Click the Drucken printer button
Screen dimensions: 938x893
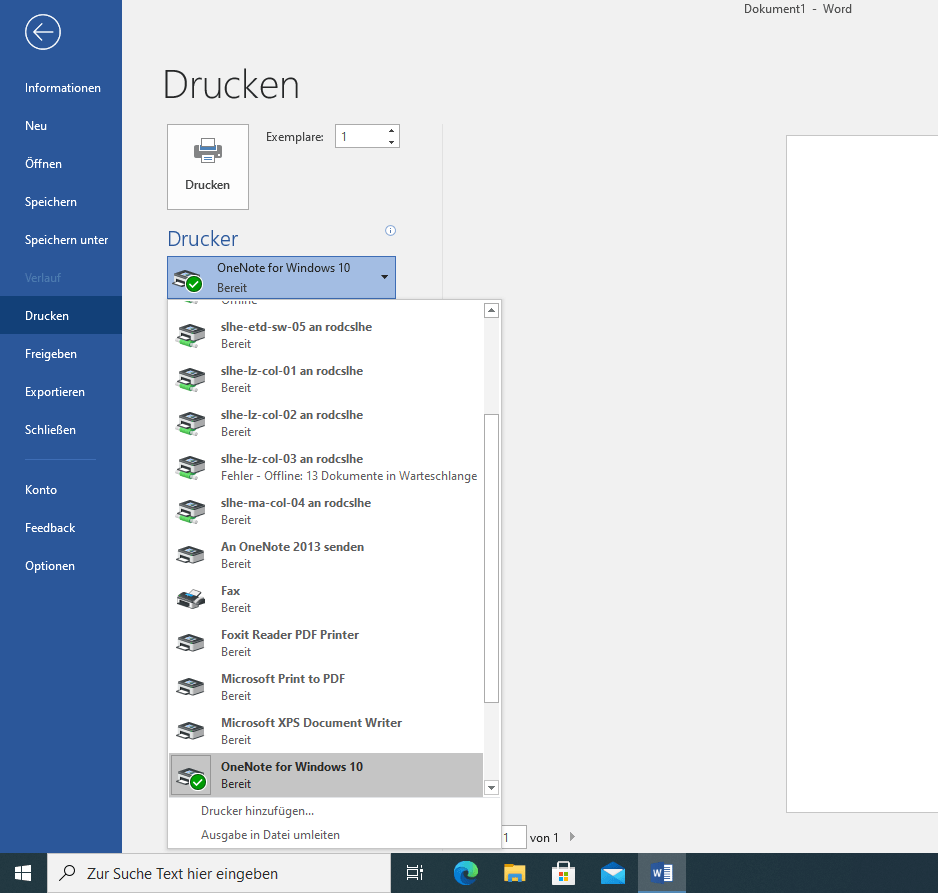click(208, 167)
